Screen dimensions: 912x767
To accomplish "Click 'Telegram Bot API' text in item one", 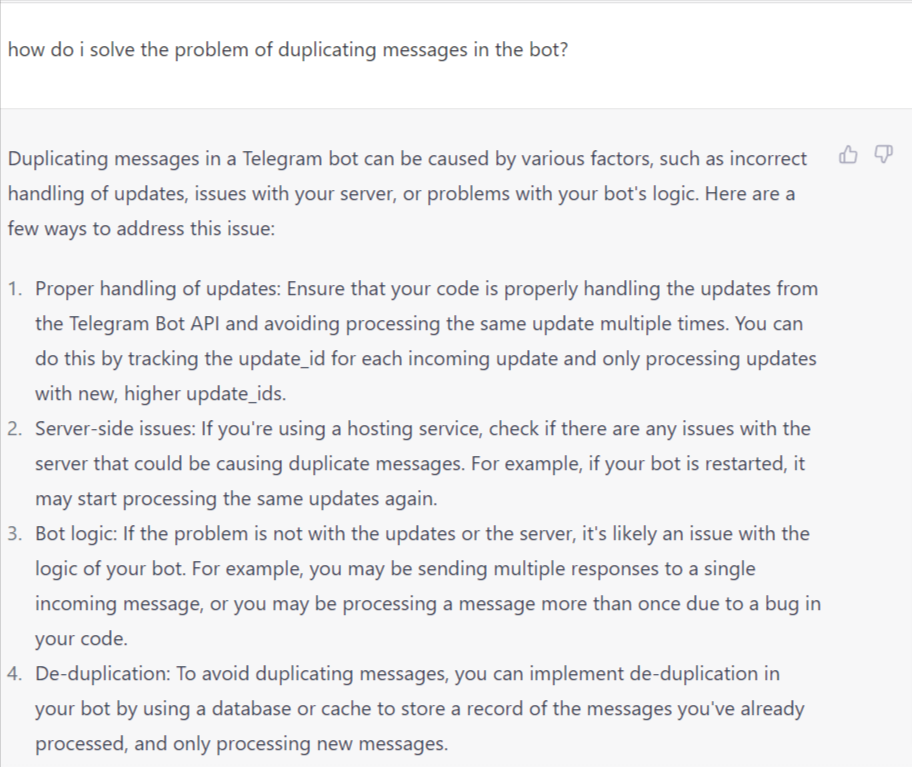I will pyautogui.click(x=144, y=323).
